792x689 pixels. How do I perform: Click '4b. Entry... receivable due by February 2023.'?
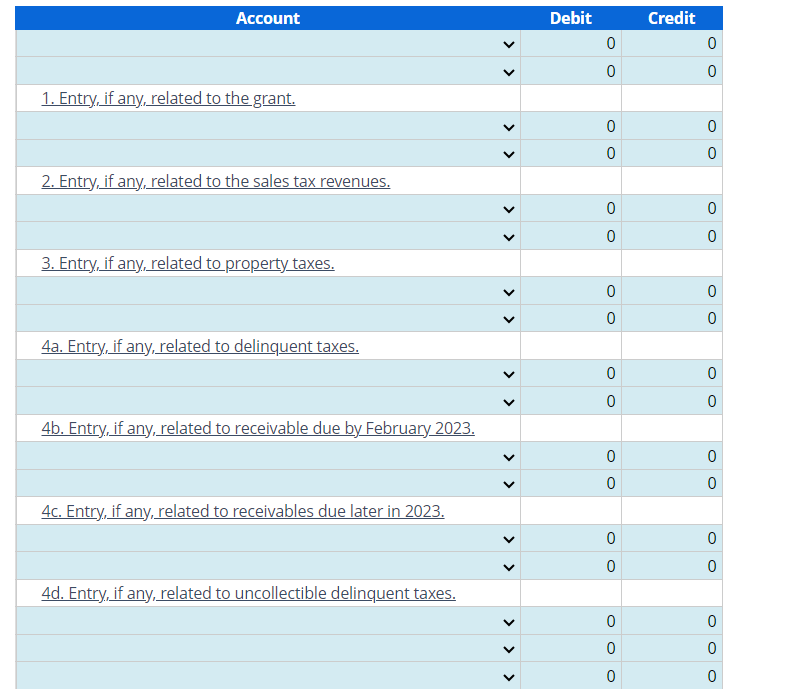[258, 428]
